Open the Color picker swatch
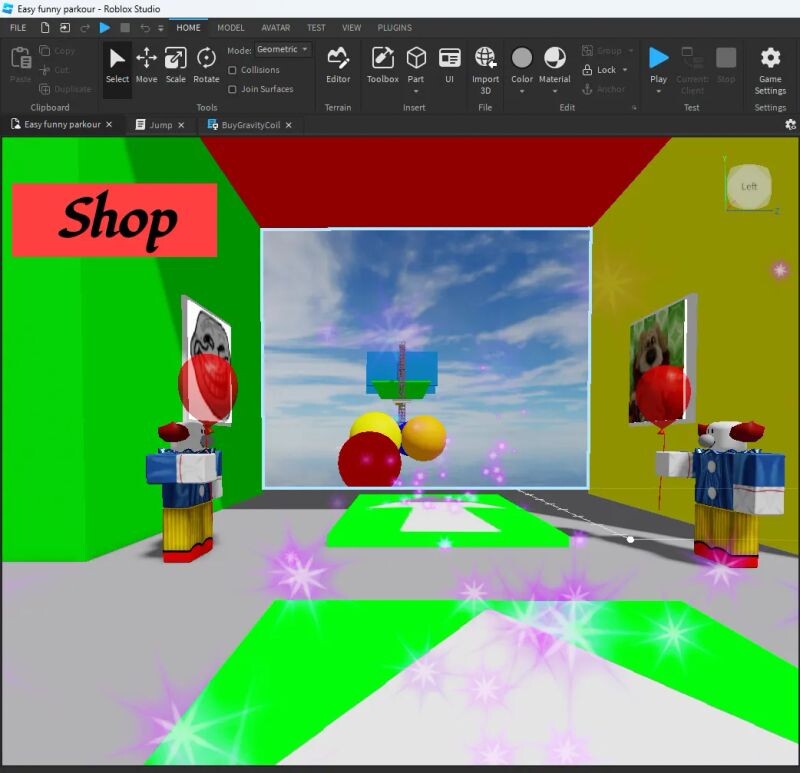Screen dimensions: 800x773 tap(522, 59)
